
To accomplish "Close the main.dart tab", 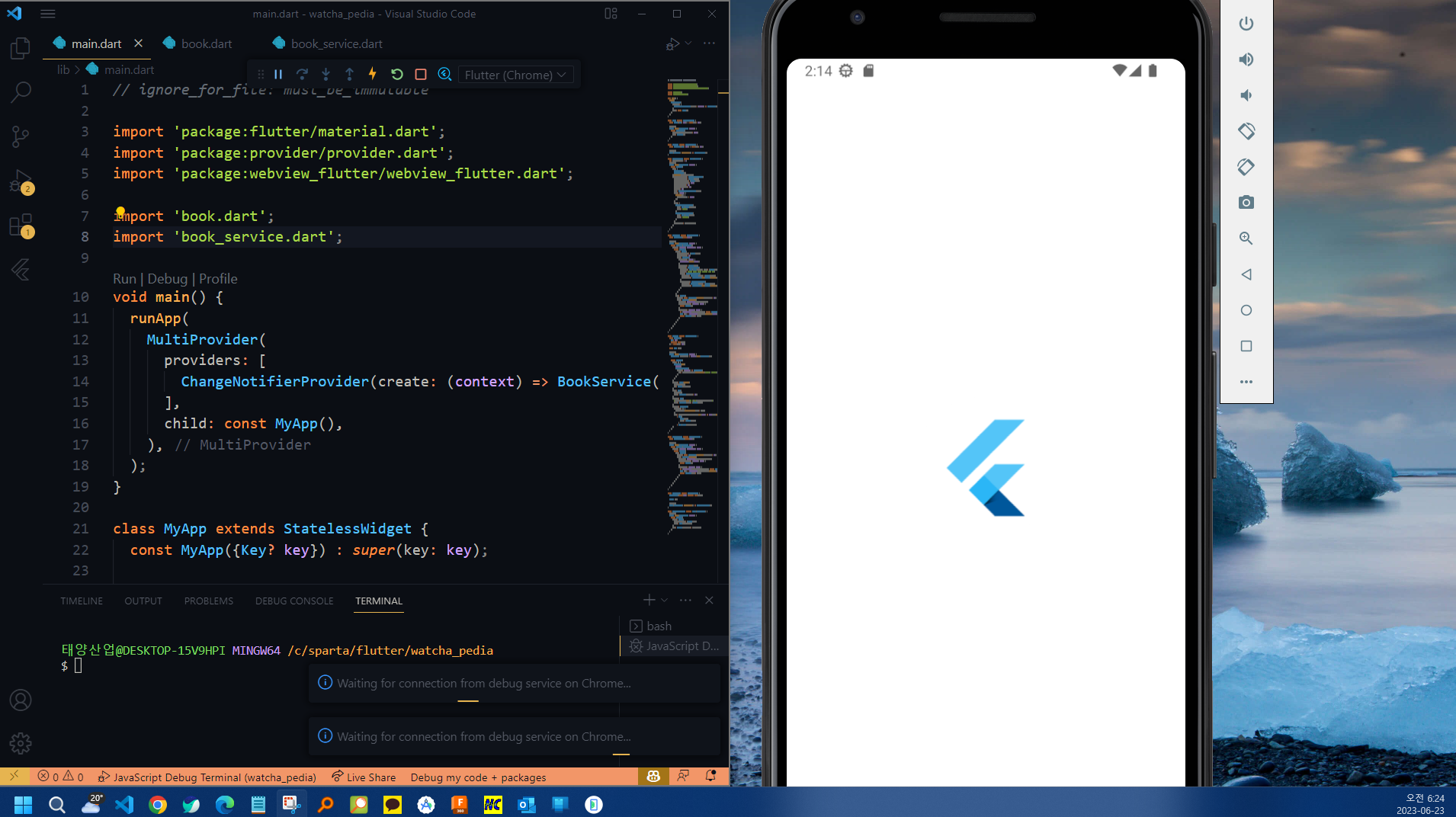I will (x=138, y=43).
